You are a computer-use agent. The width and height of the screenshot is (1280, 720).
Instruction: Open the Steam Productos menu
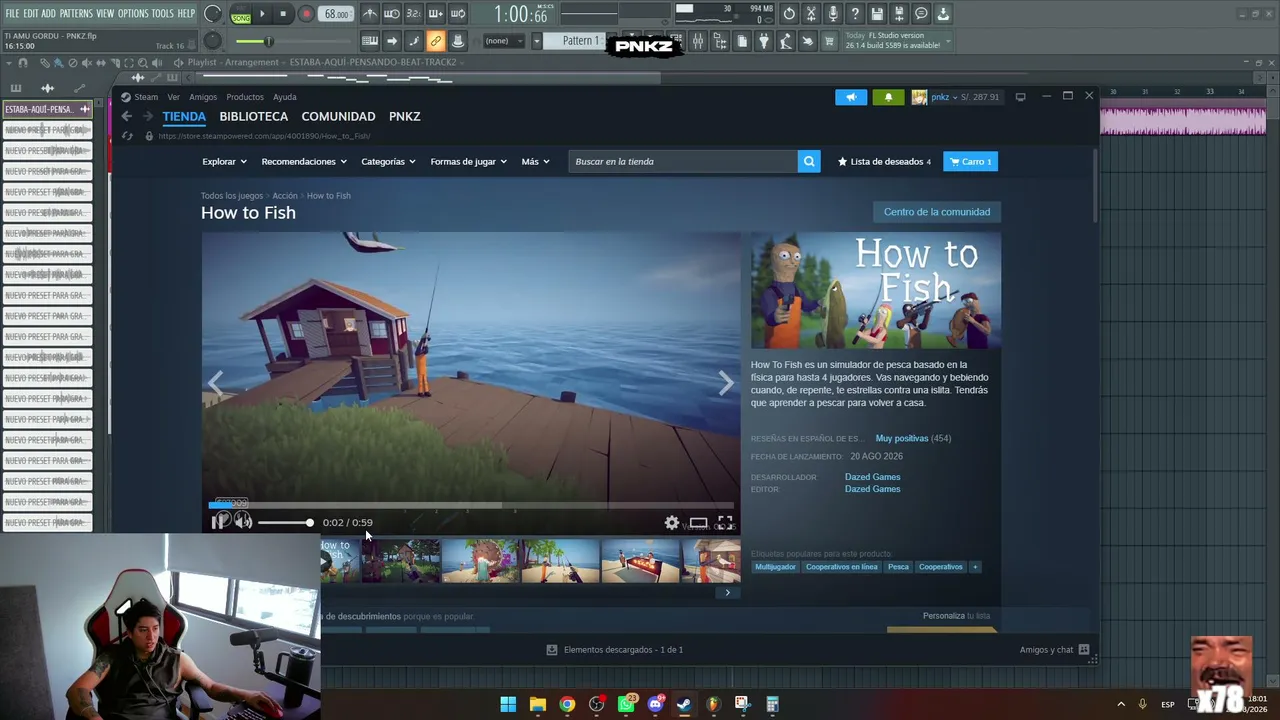point(245,97)
